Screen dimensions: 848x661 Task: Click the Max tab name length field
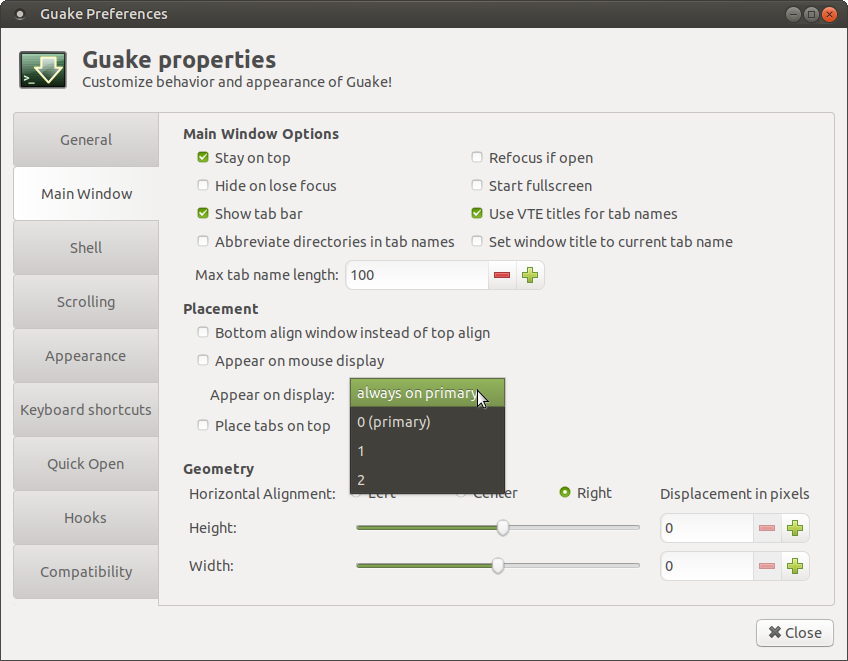(417, 275)
